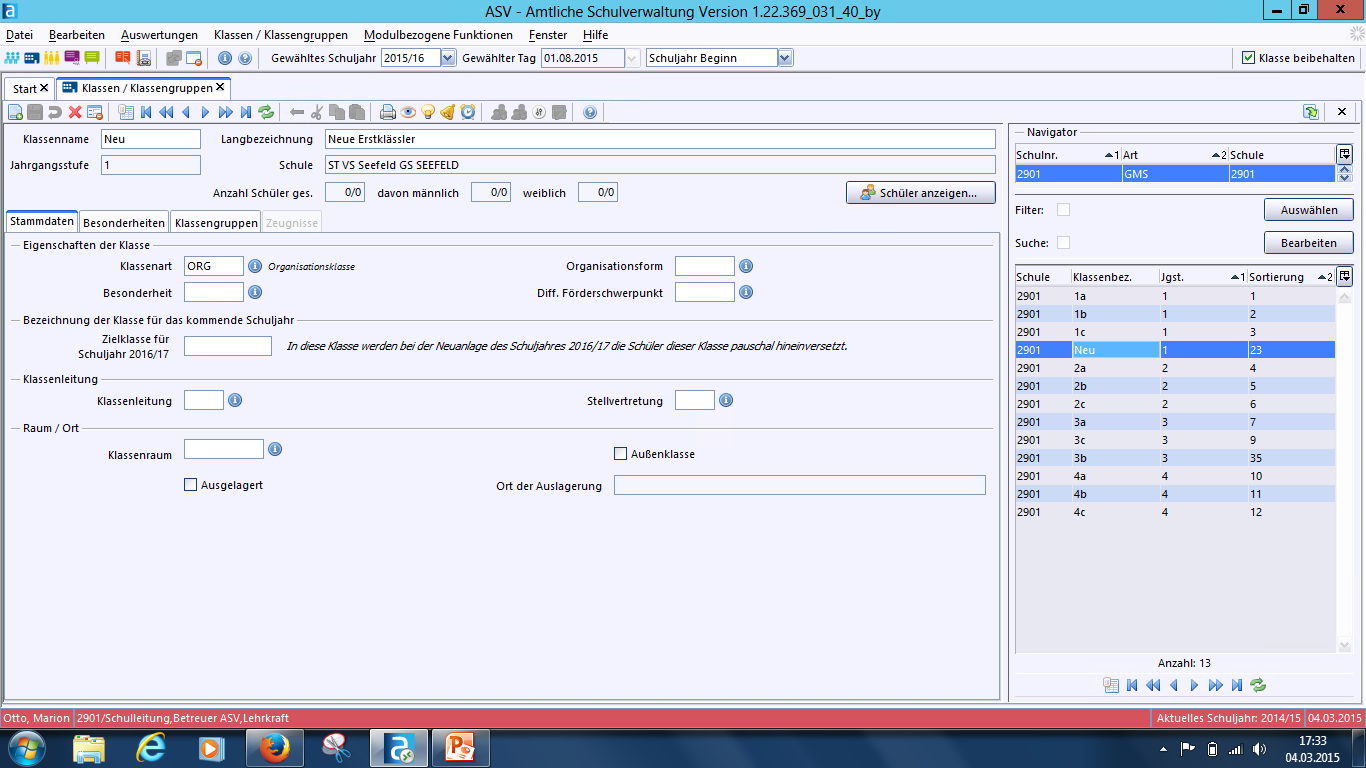1366x768 pixels.
Task: Refresh Navigator list with bottom green arrows
Action: [1259, 685]
